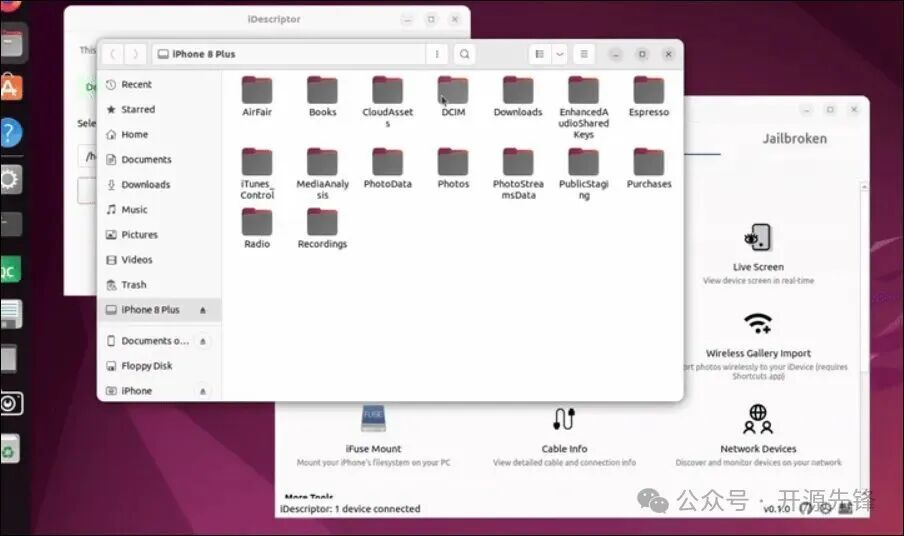Select iPhone 8 Plus in the sidebar
Viewport: 904px width, 536px height.
click(x=159, y=310)
